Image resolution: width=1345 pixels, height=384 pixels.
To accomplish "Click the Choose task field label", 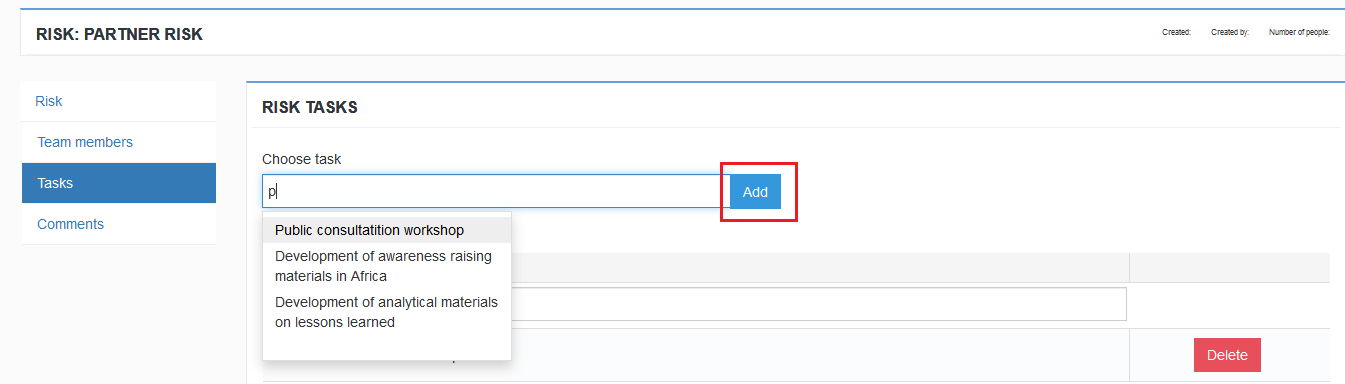I will (302, 159).
